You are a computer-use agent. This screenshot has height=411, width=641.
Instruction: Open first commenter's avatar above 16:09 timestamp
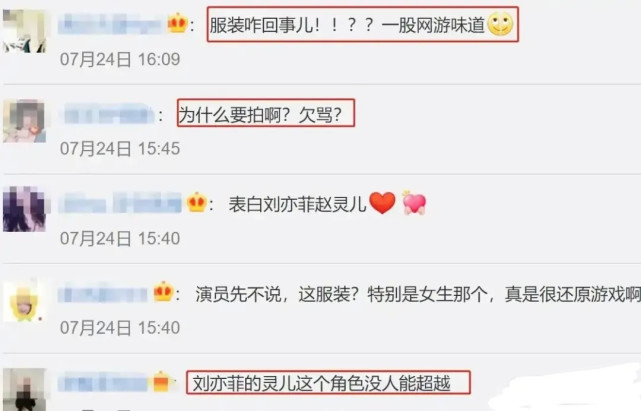click(x=24, y=31)
